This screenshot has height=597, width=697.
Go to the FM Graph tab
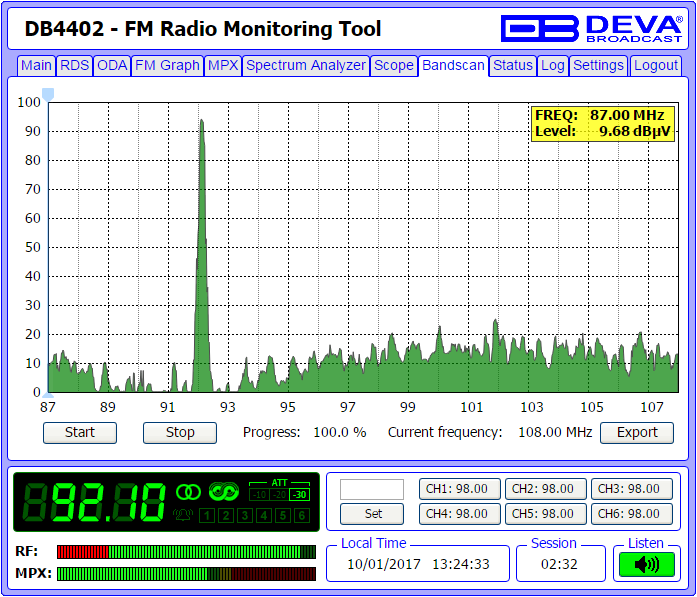click(167, 65)
